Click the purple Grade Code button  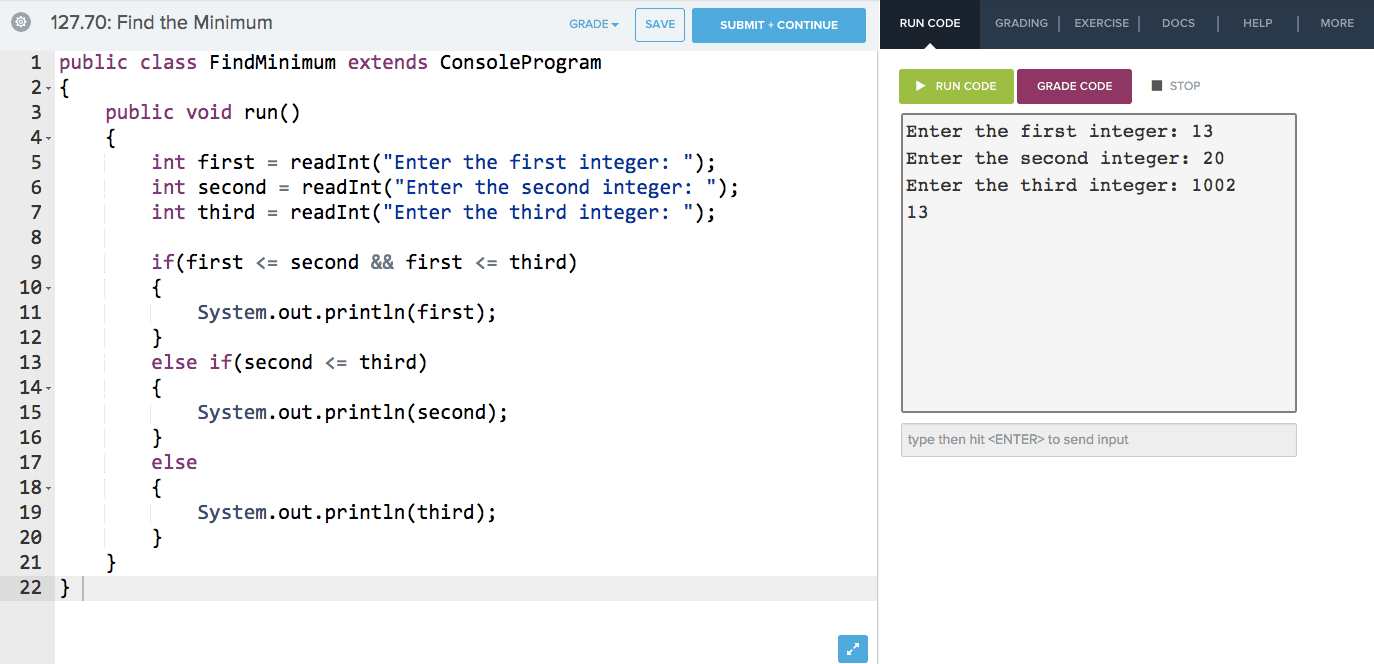pos(1074,86)
